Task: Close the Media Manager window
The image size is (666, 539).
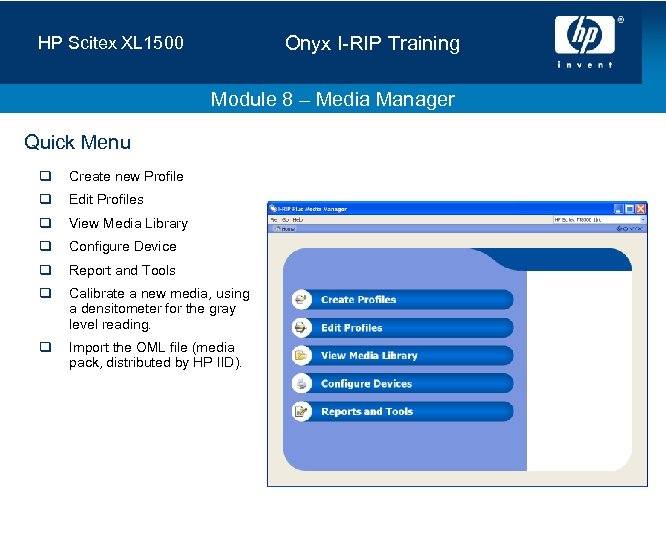Action: 641,209
